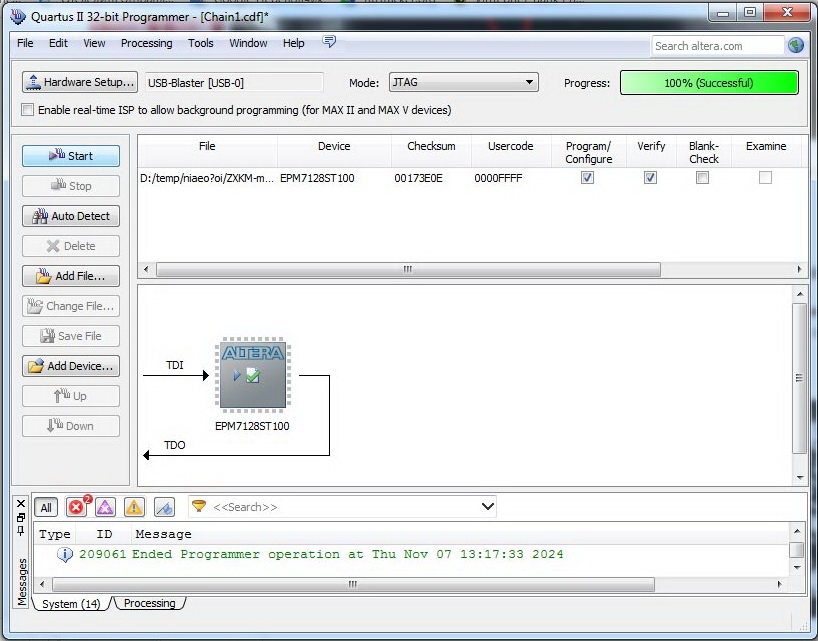
Task: Click the USB-Blaster [USB-0] hardware field
Action: [234, 83]
